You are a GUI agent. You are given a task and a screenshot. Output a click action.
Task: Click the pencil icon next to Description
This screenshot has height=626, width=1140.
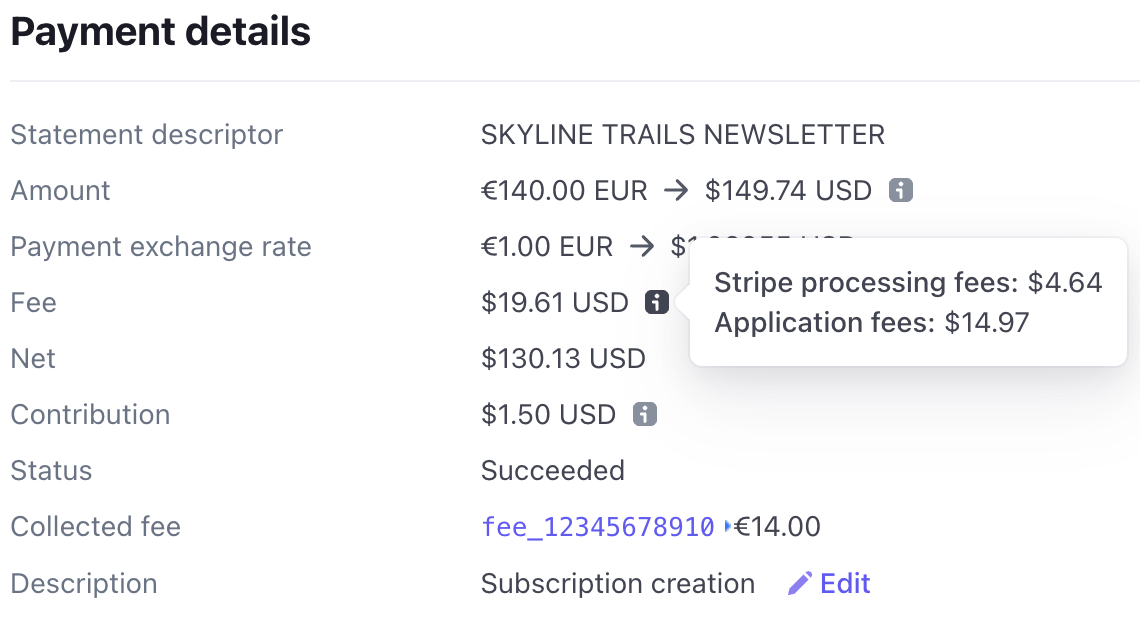(800, 583)
